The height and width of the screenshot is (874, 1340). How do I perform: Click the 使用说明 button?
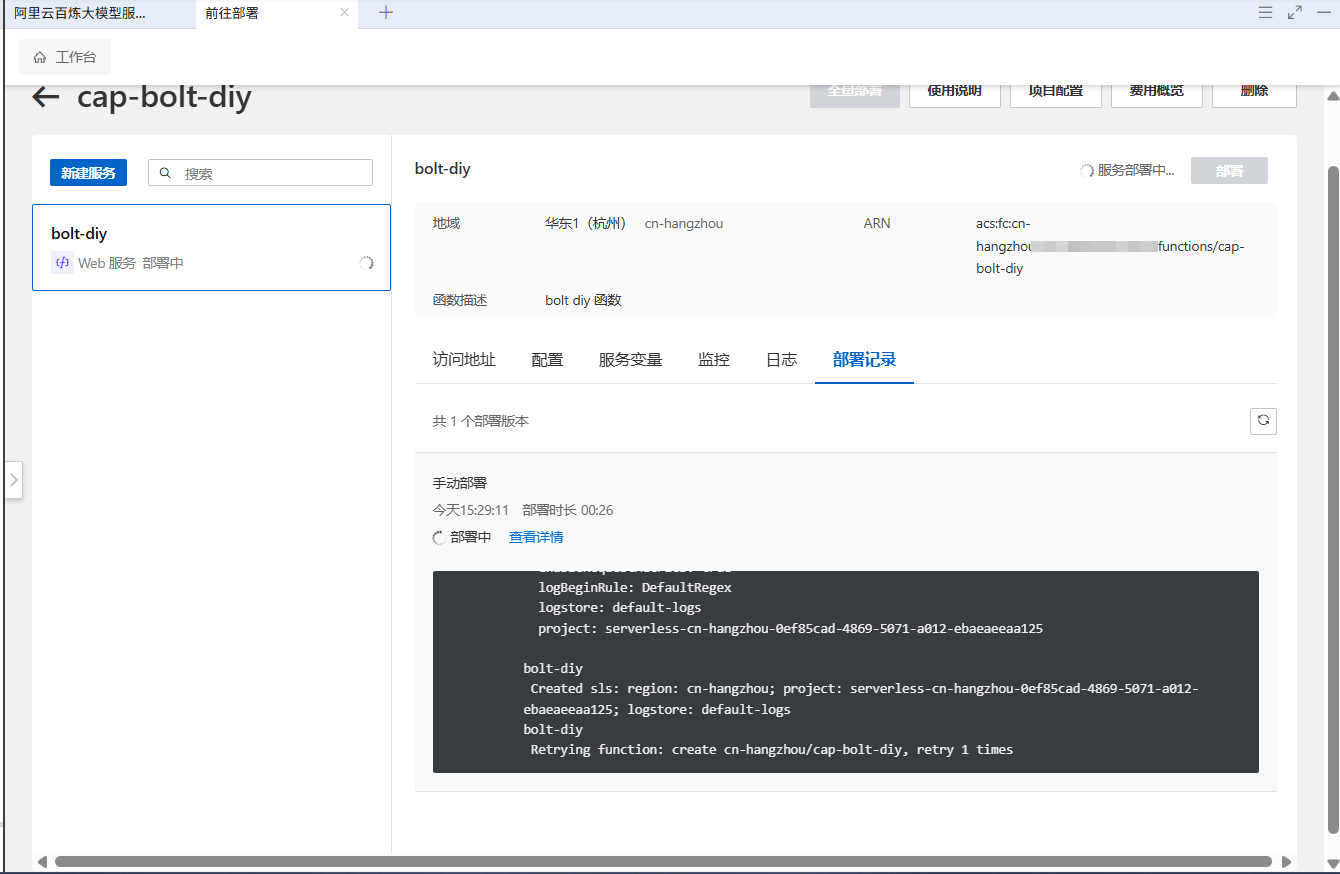[954, 92]
